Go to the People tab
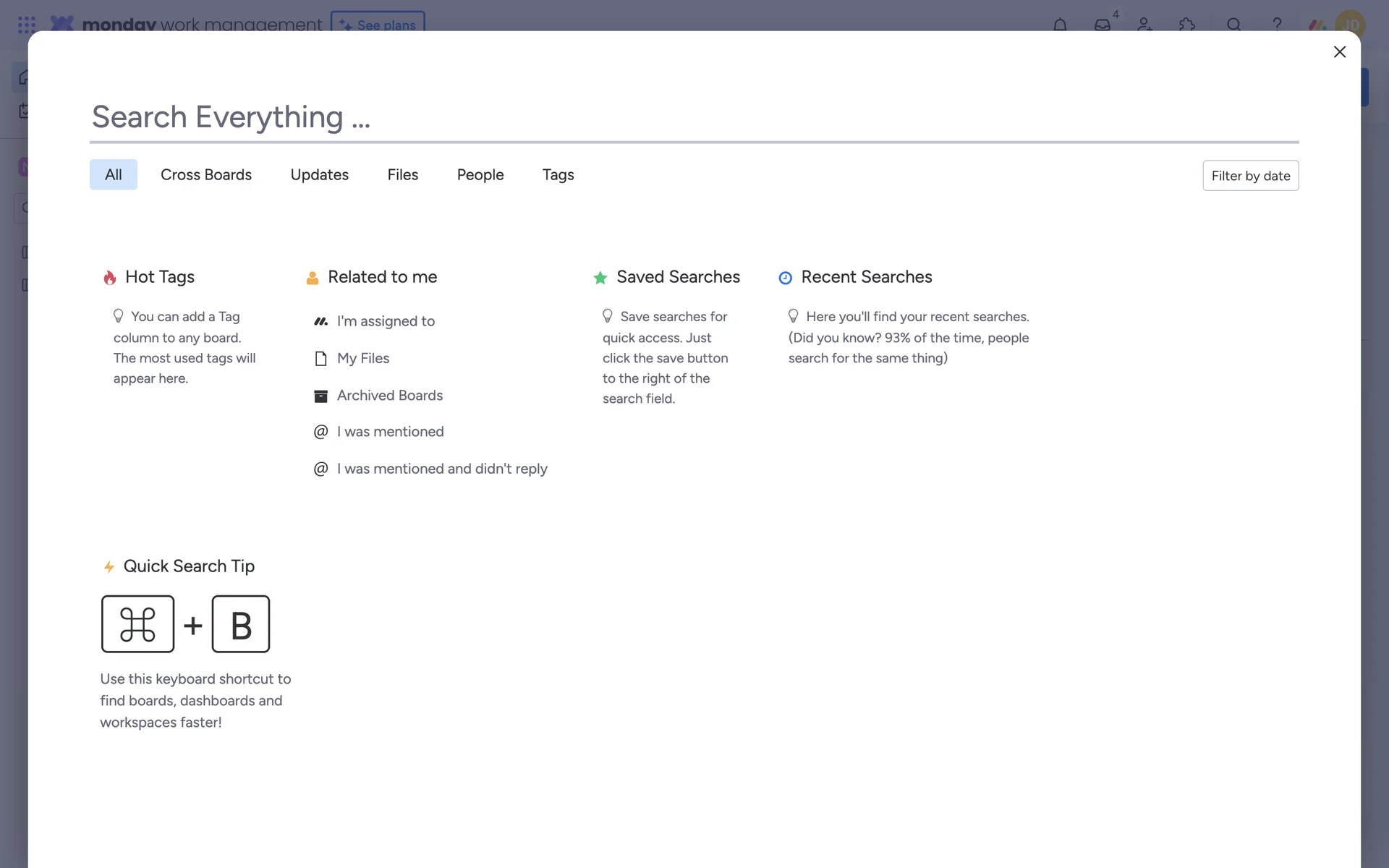 coord(480,175)
